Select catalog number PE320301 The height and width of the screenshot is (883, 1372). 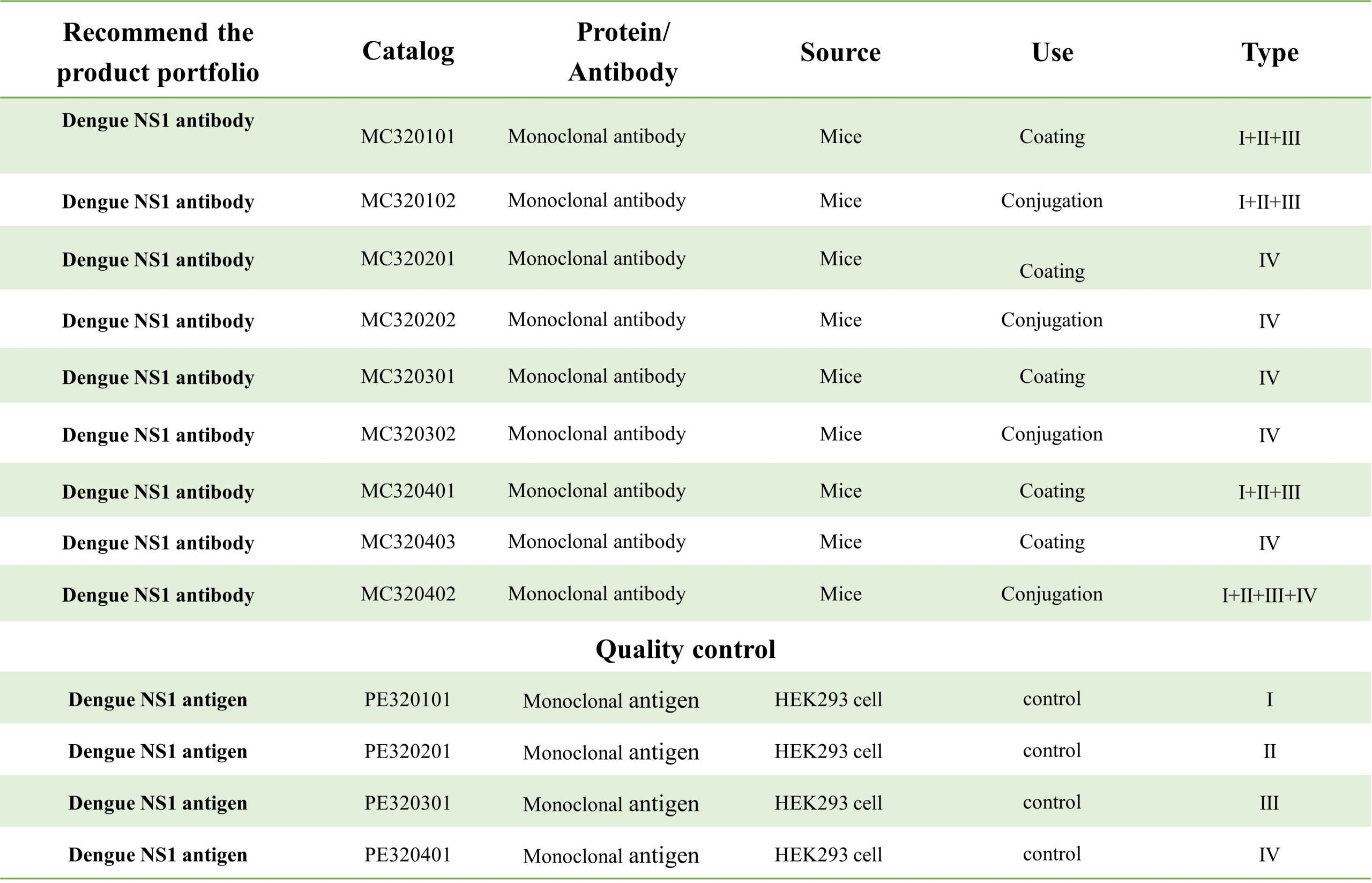click(x=408, y=803)
